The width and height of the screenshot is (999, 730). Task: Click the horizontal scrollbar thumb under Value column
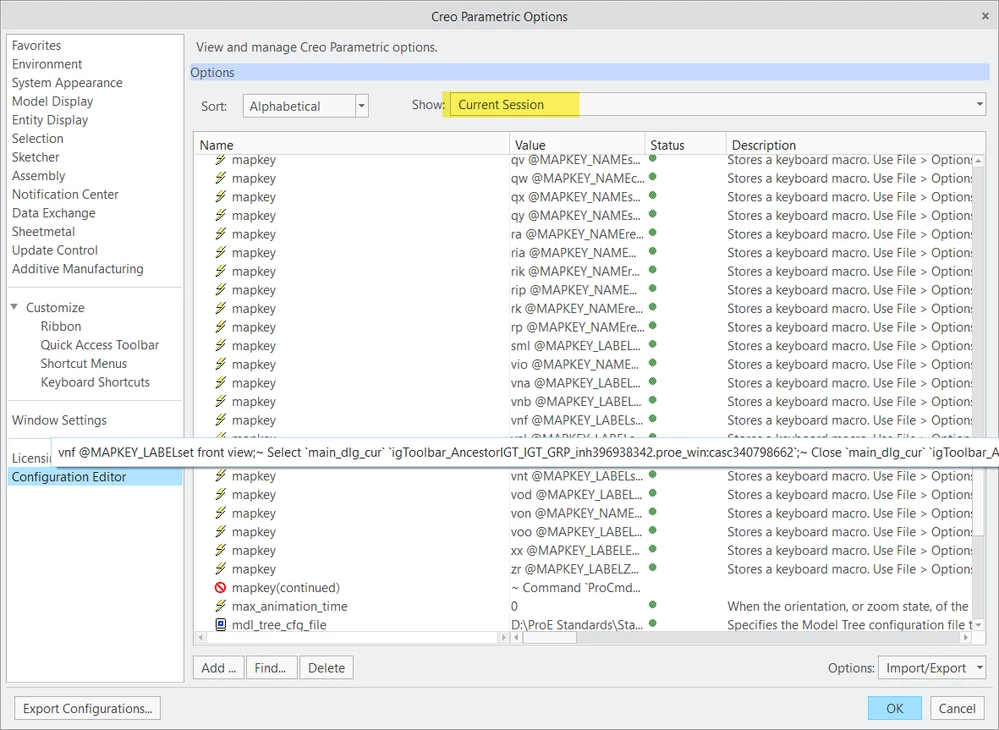coord(549,637)
